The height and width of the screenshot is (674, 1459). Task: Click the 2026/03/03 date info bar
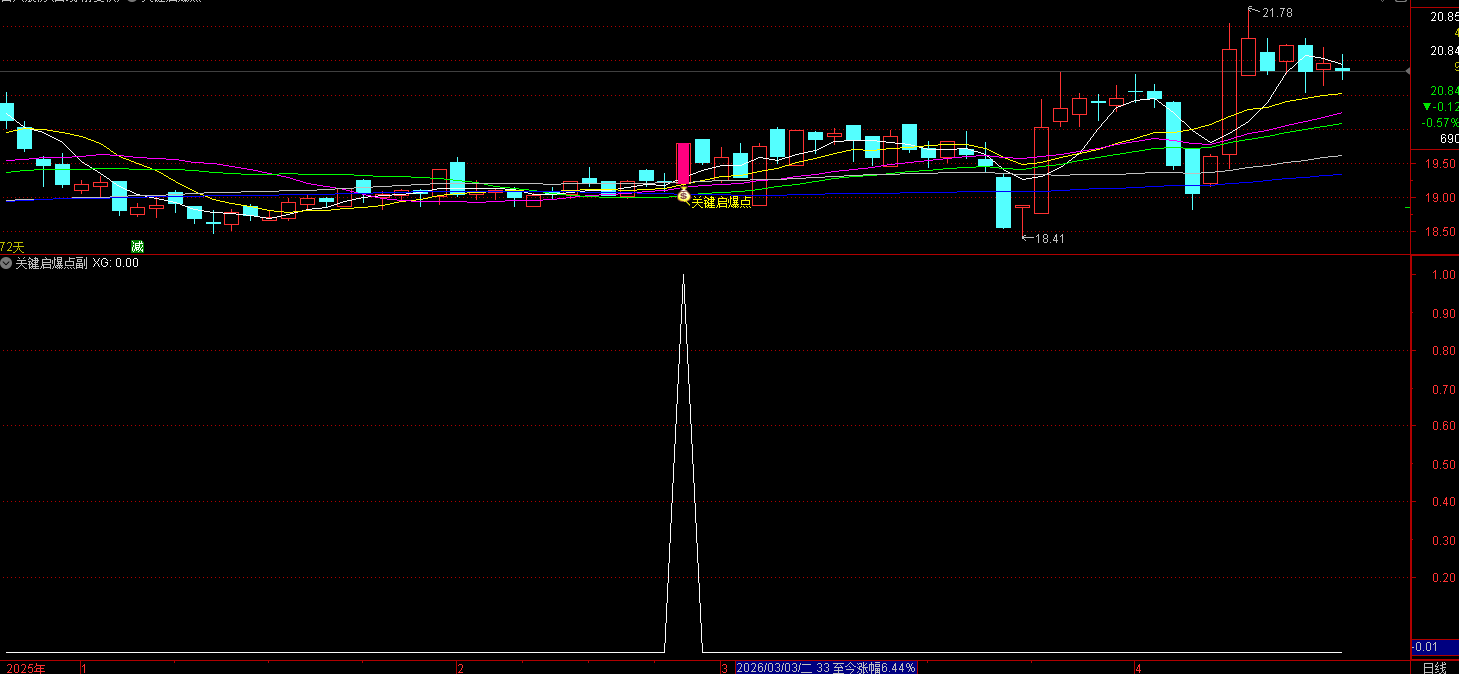tap(826, 667)
